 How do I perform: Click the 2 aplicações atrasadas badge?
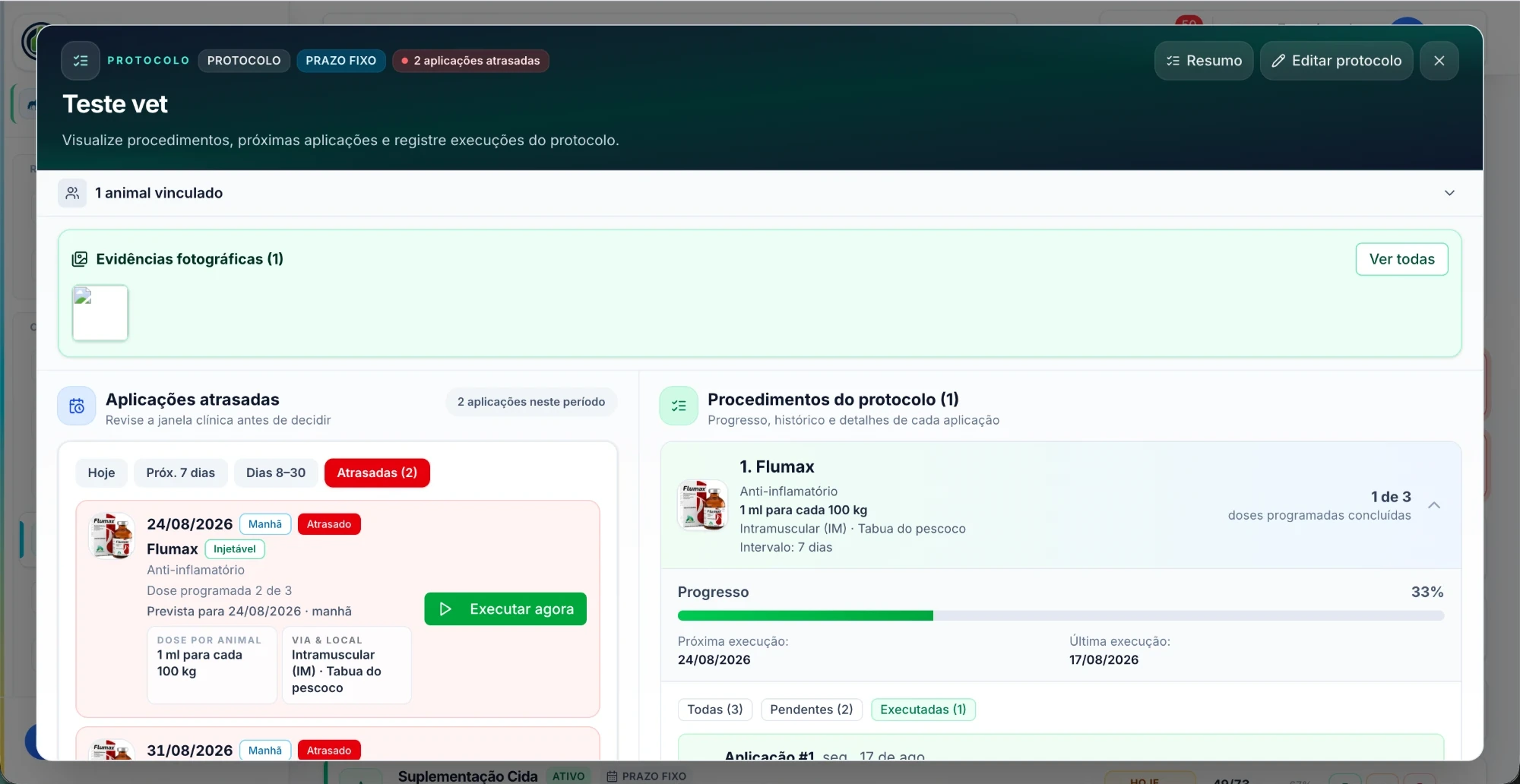tap(470, 61)
